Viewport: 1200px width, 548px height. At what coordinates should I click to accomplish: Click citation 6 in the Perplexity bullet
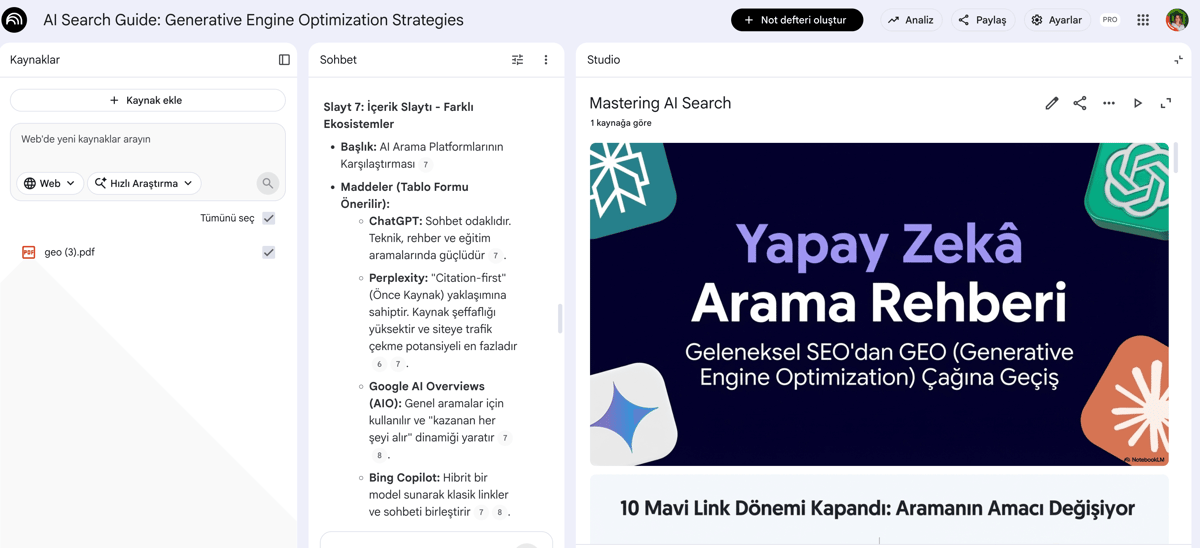[379, 364]
